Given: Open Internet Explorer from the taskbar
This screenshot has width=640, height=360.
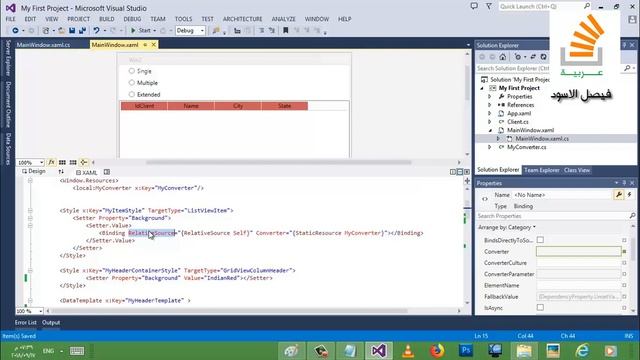Looking at the screenshot, I should (x=582, y=351).
